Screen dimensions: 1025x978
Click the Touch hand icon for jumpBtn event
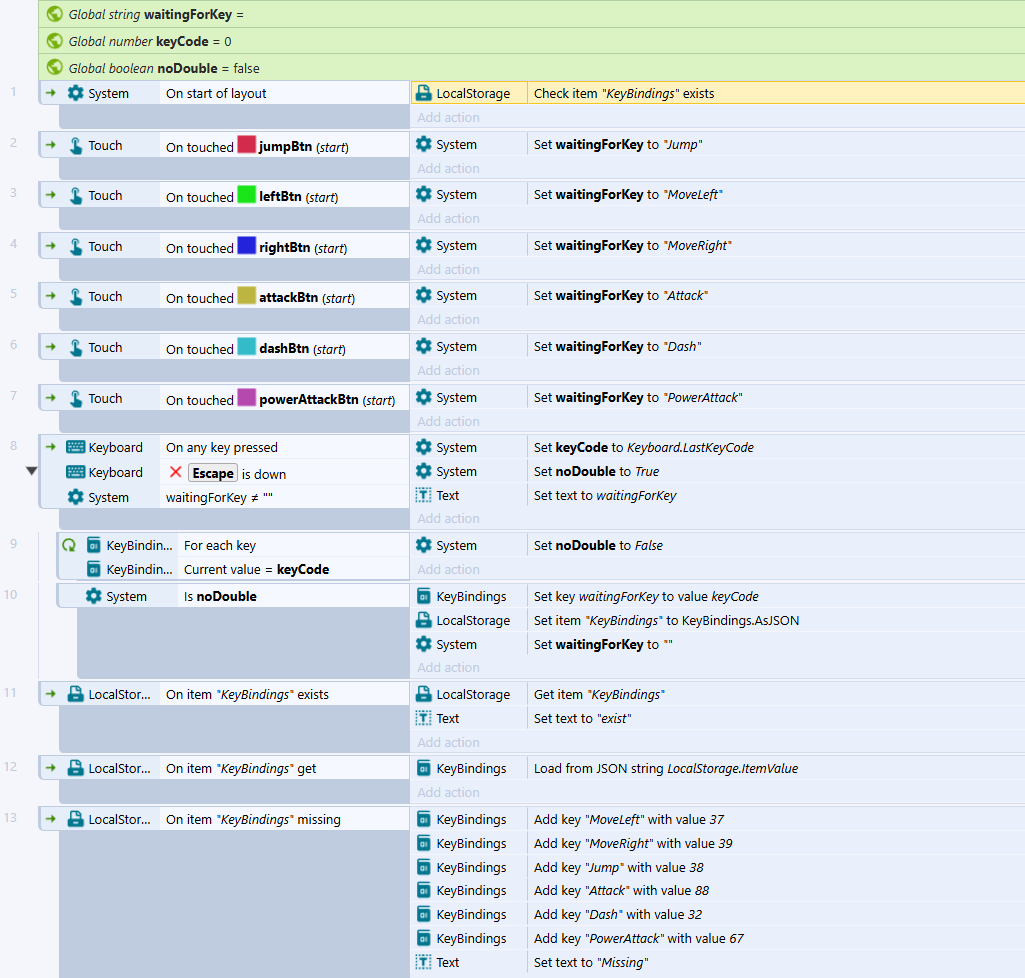76,146
